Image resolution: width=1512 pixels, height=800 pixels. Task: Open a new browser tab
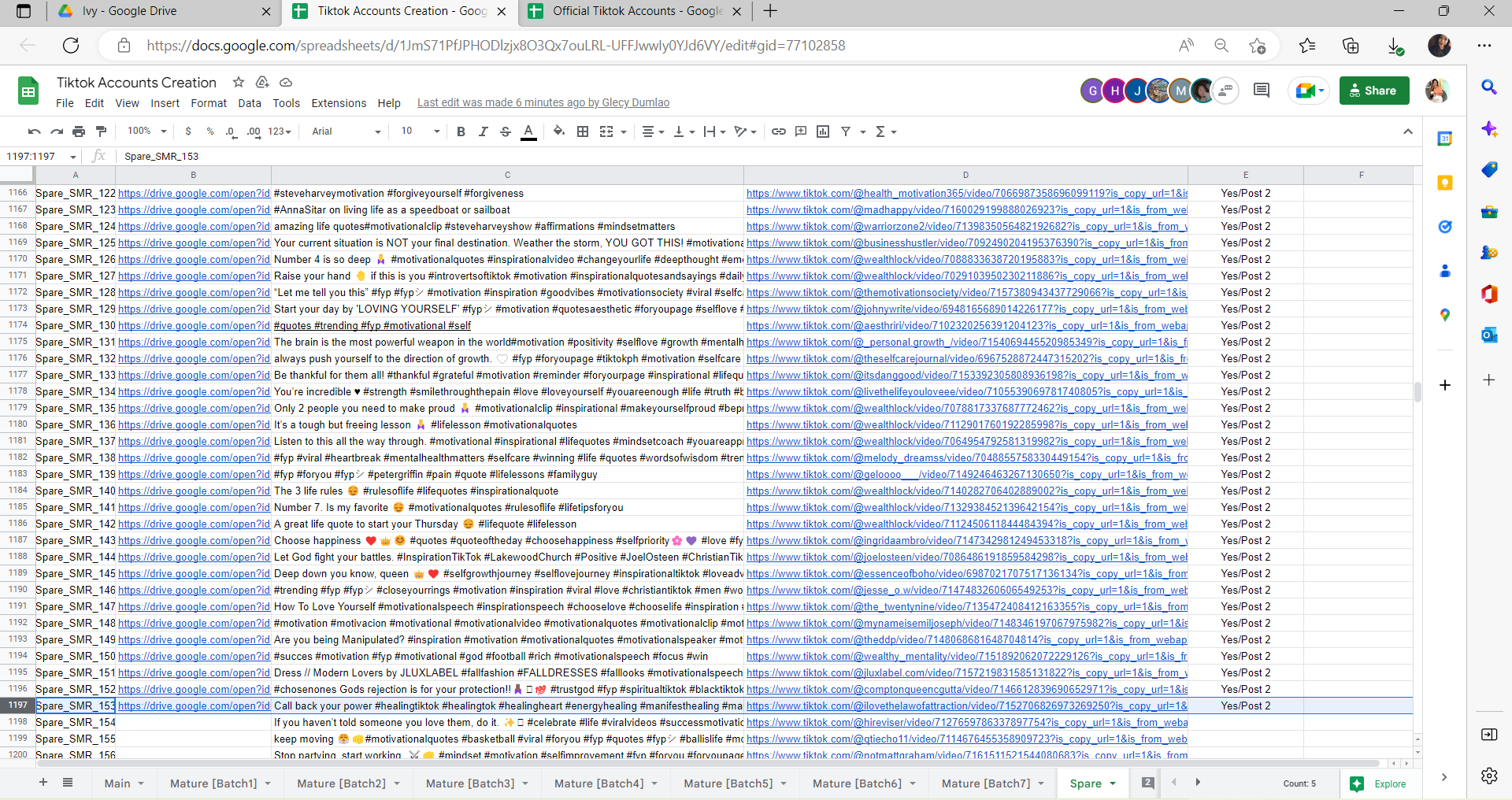(770, 11)
